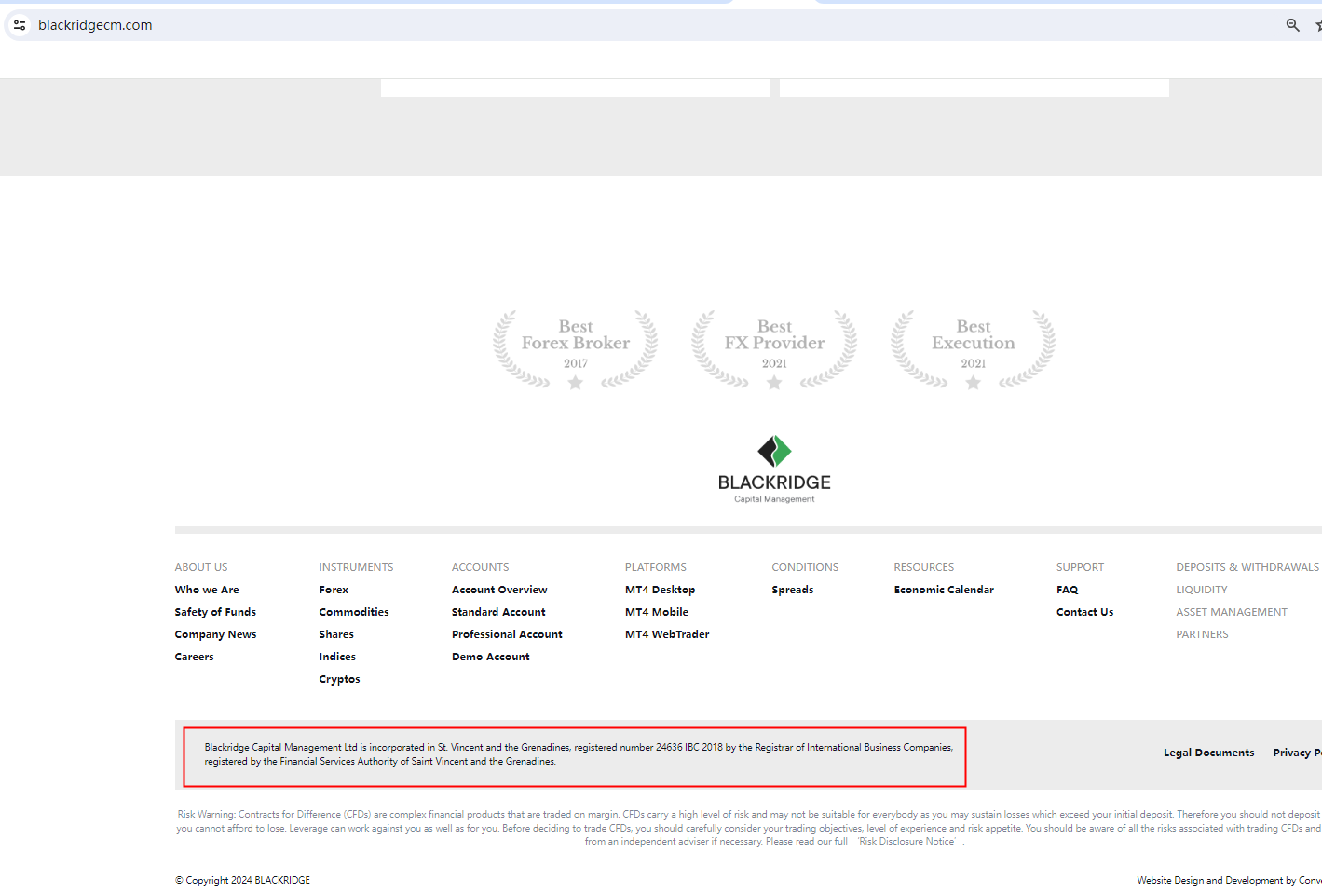Open the Economic Calendar resource
This screenshot has width=1322, height=896.
tap(944, 590)
